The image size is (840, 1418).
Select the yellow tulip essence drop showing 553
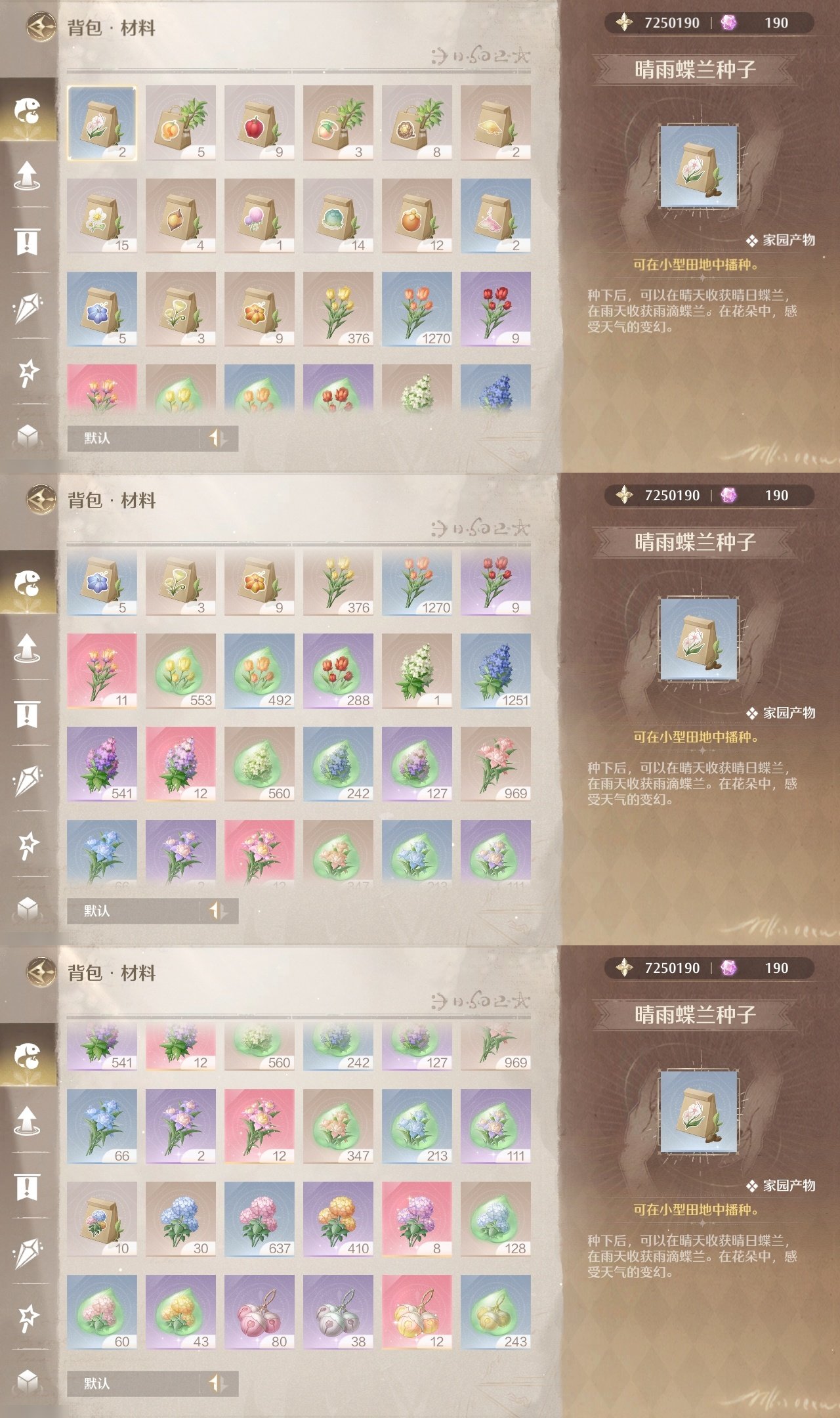coord(180,671)
